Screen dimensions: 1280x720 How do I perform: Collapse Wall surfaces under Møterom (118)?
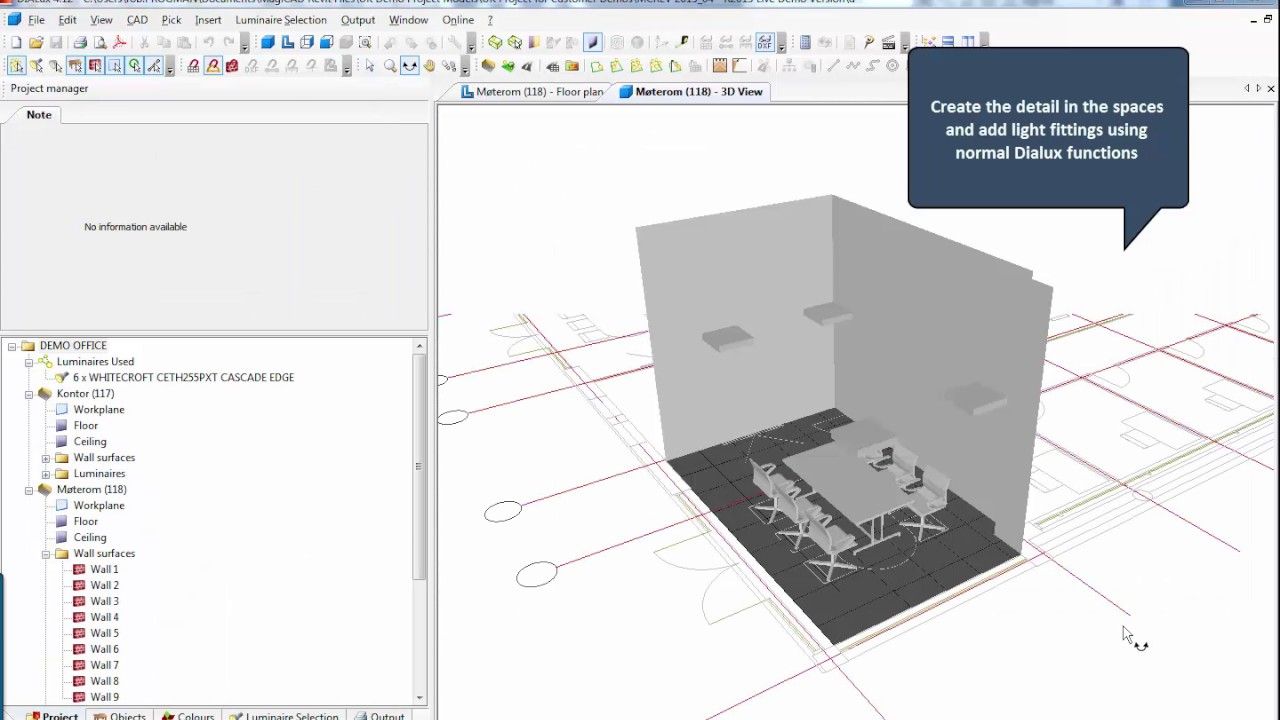point(46,554)
